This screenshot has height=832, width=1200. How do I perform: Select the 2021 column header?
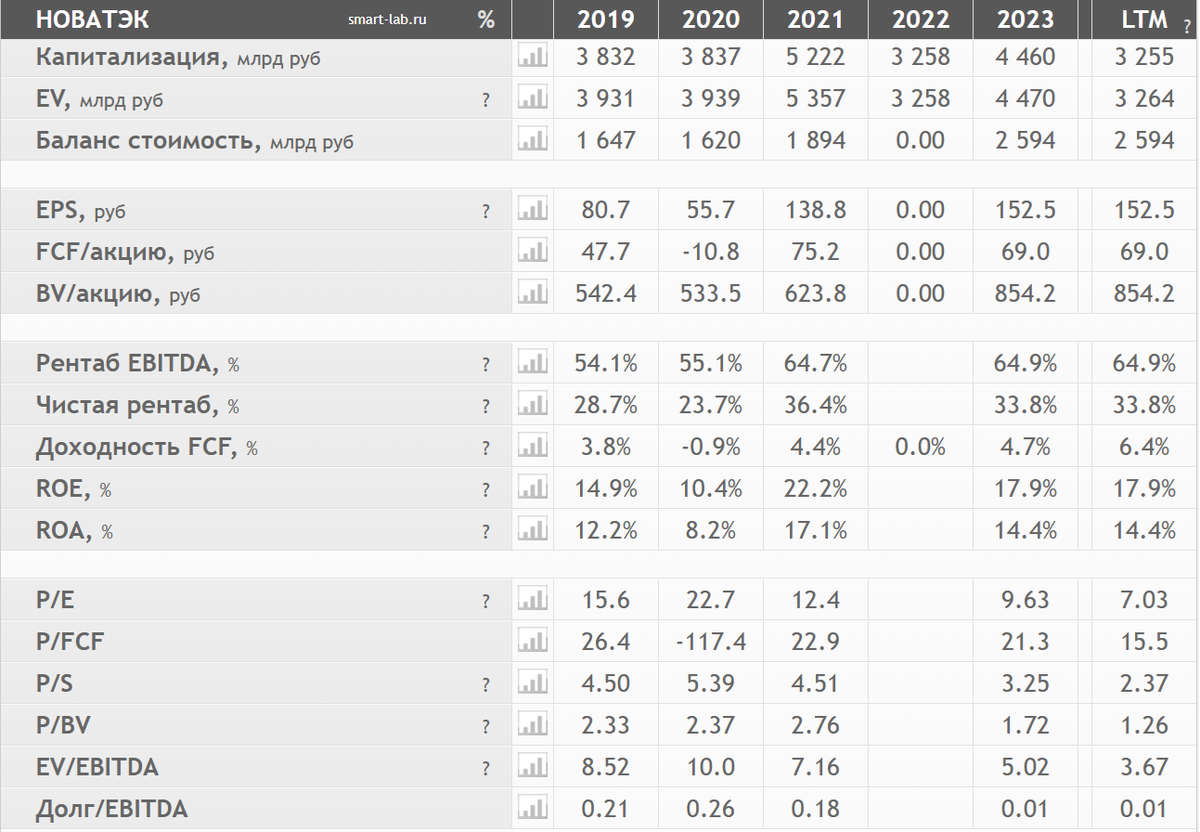point(815,19)
